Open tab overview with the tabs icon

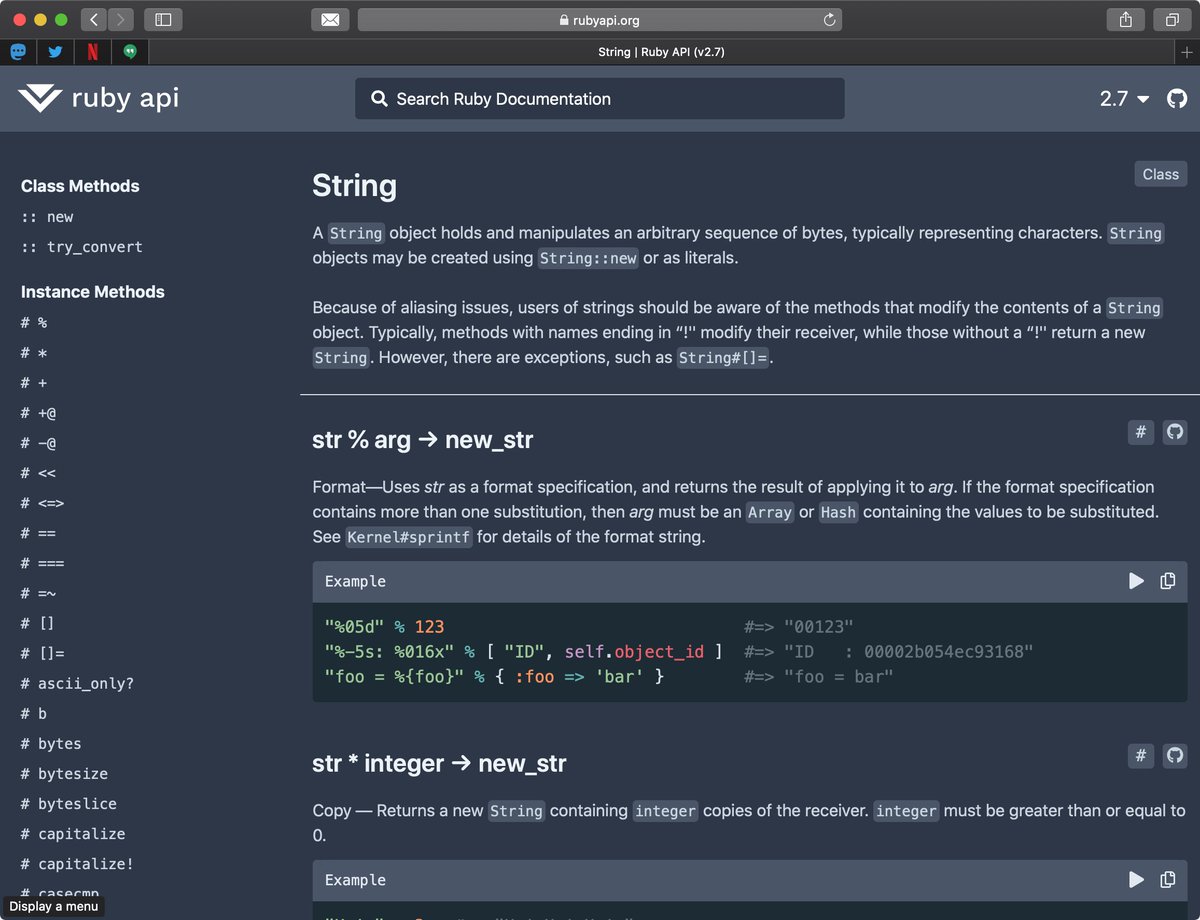point(1171,19)
